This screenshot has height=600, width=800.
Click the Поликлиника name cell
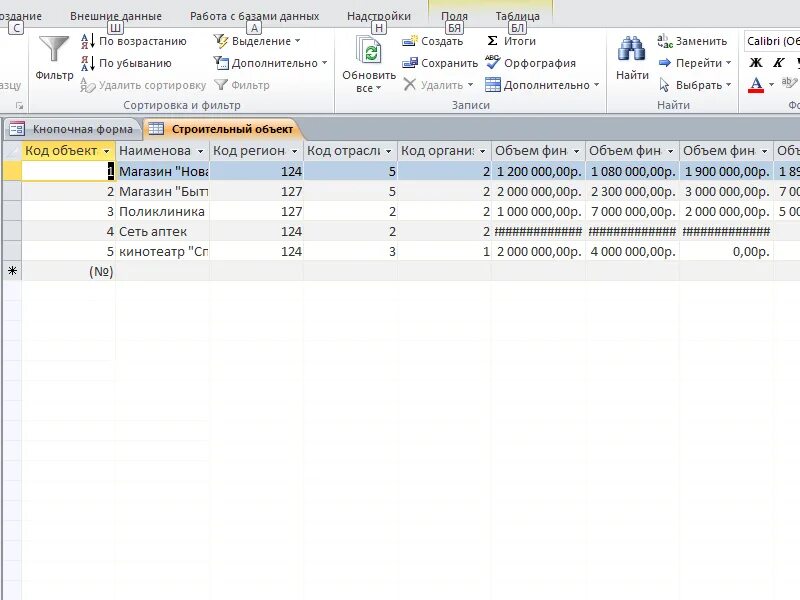(163, 211)
